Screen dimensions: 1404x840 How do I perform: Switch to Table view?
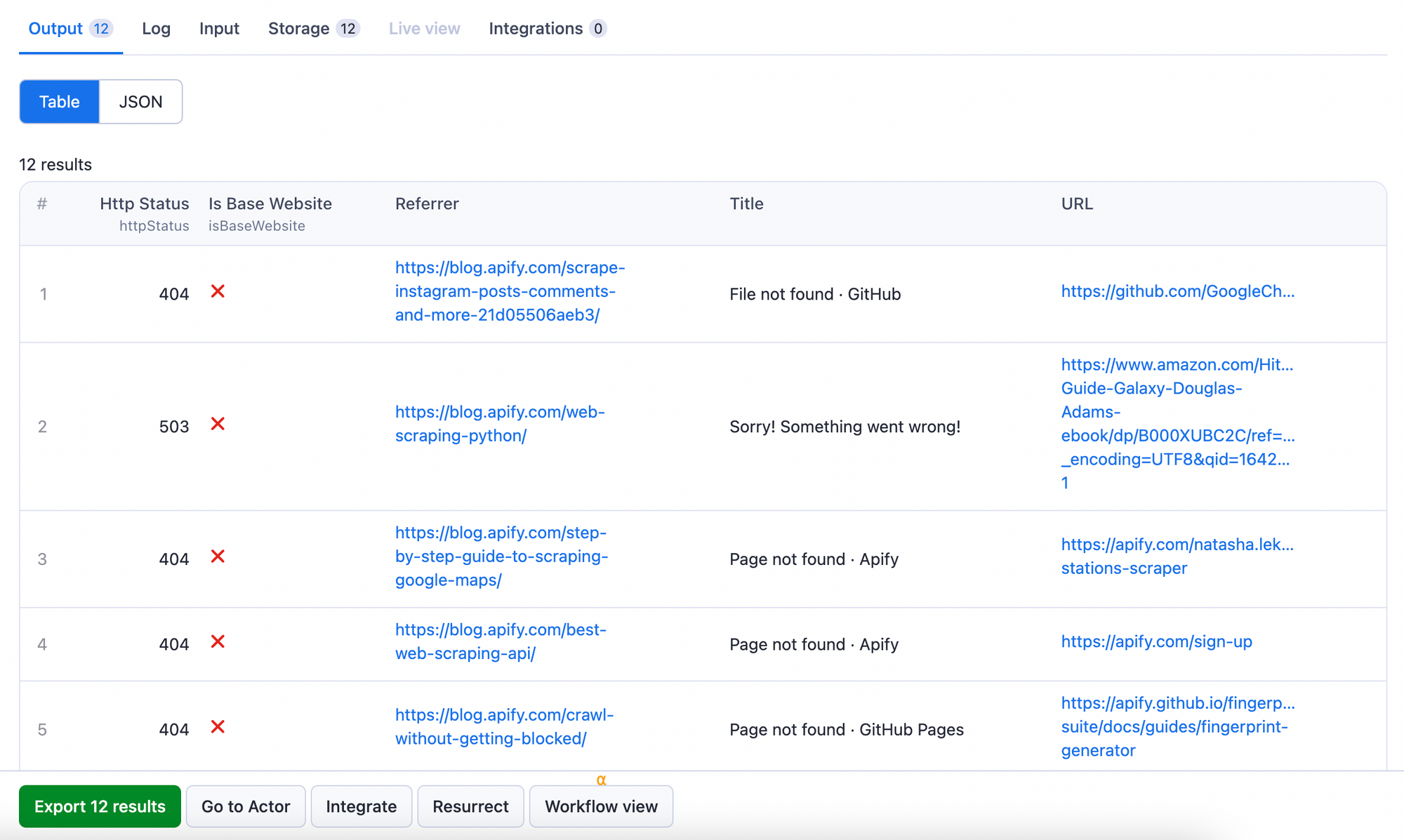(x=60, y=102)
